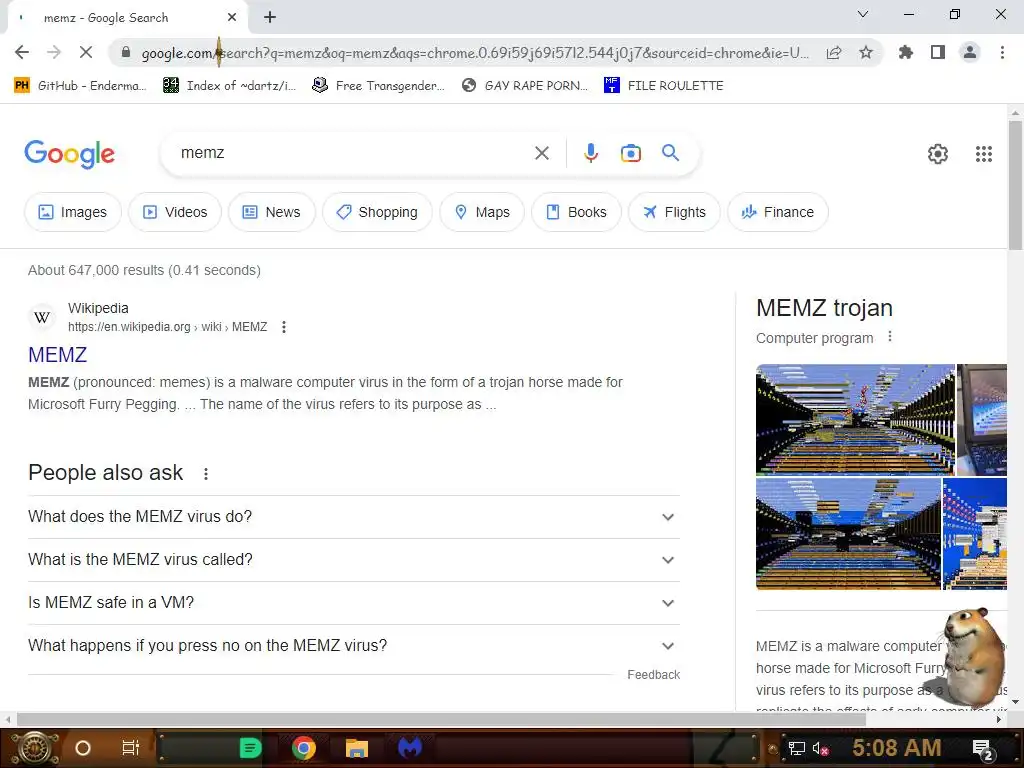This screenshot has width=1024, height=768.
Task: Click the vertical page scrollbar
Action: 1015,185
